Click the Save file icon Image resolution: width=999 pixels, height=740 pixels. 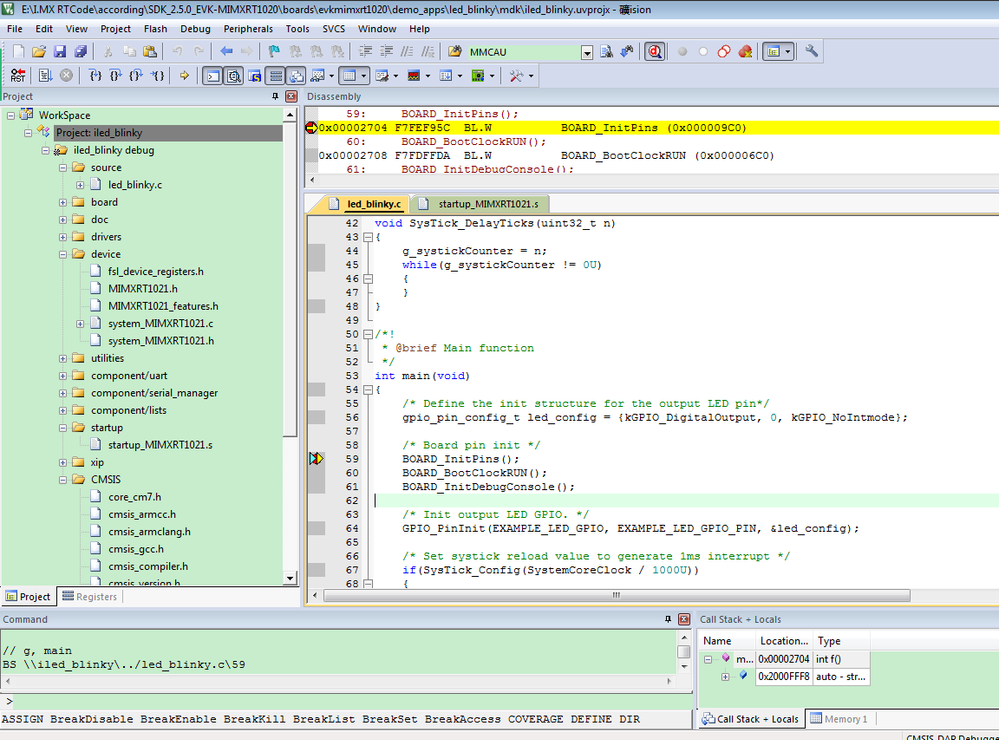click(x=59, y=52)
